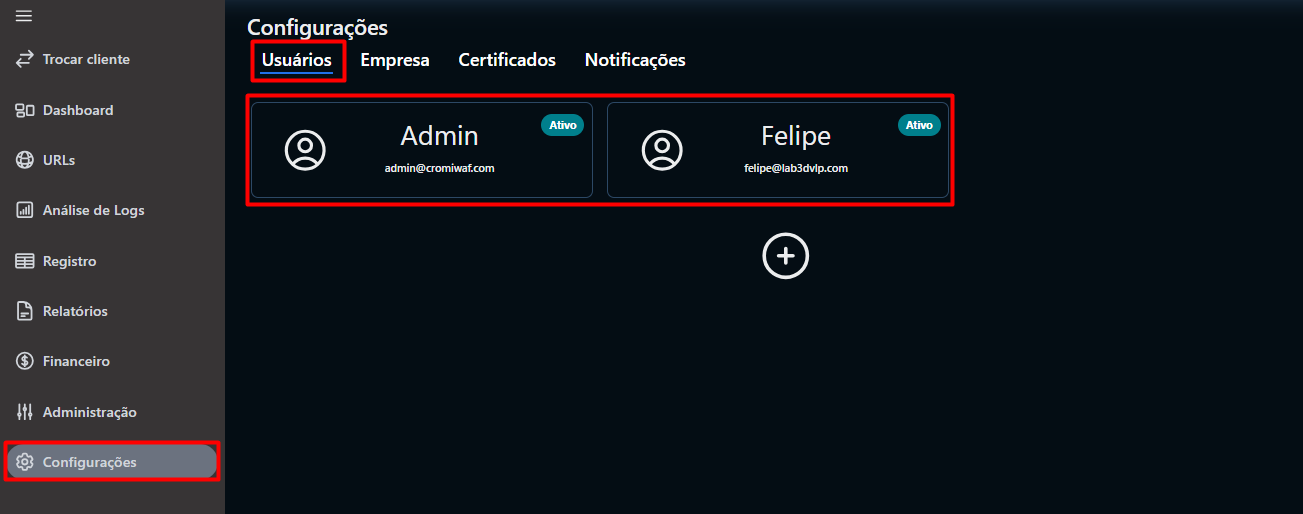Viewport: 1303px width, 514px height.
Task: Open the Certificados tab
Action: click(x=507, y=60)
